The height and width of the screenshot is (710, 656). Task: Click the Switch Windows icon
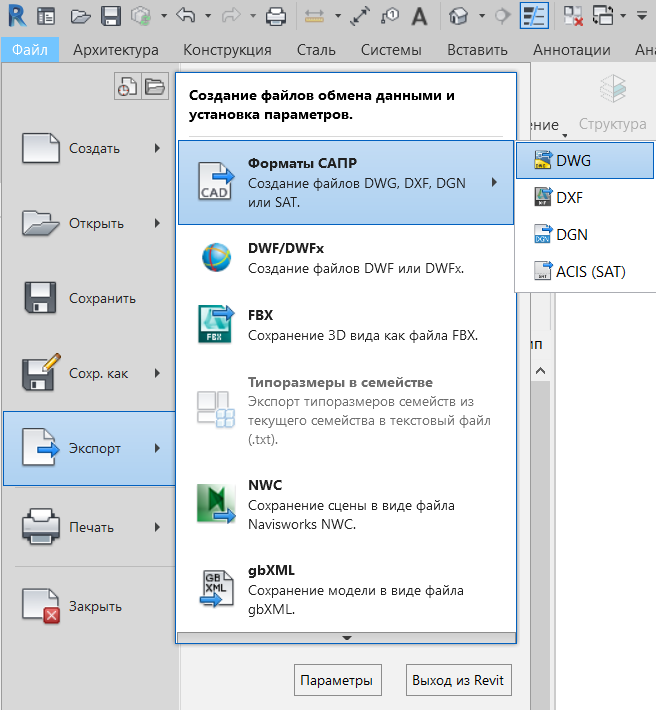tap(603, 16)
